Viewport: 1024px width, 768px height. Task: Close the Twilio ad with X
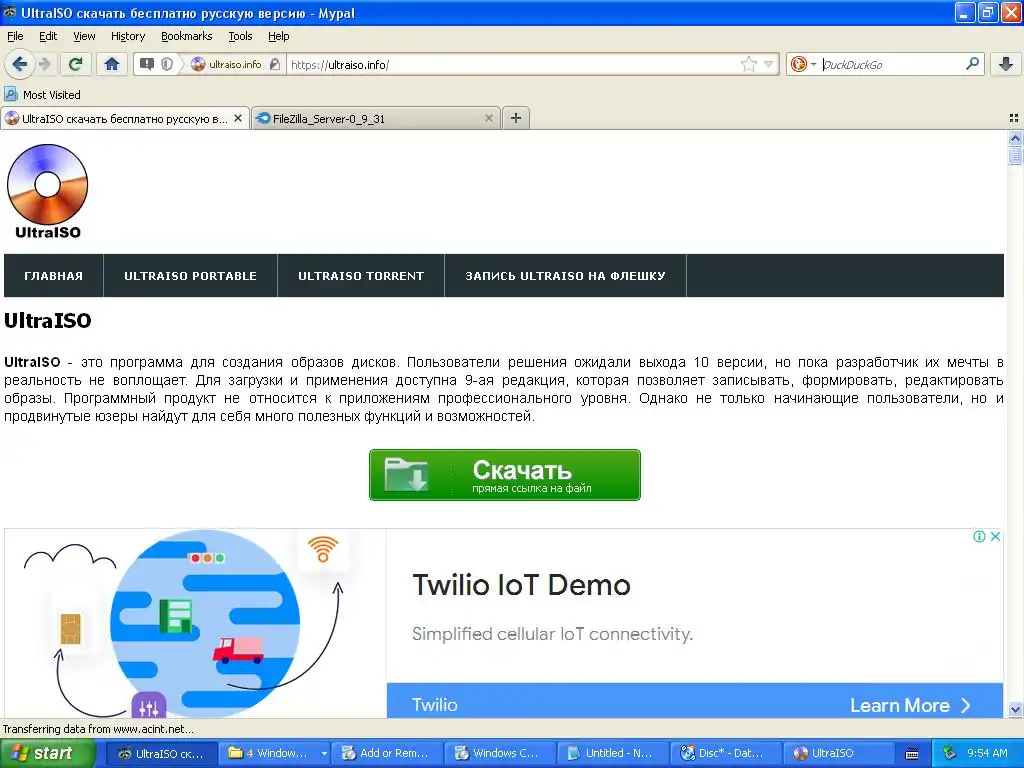[995, 536]
